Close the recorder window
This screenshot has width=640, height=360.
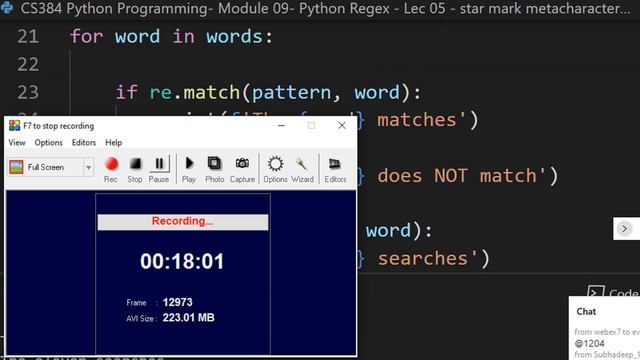(x=342, y=125)
